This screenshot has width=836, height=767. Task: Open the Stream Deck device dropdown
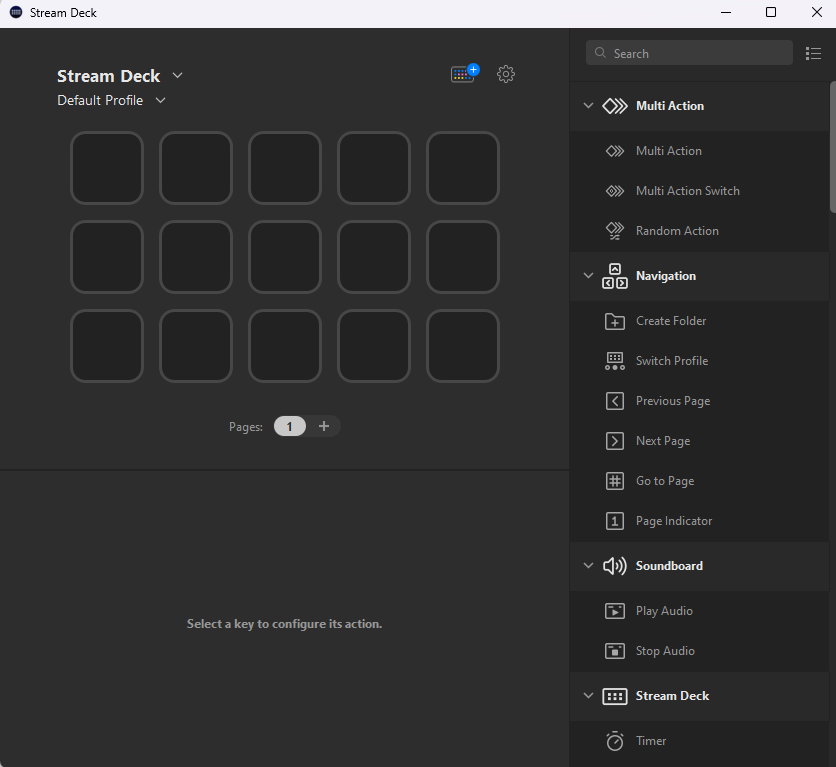178,76
